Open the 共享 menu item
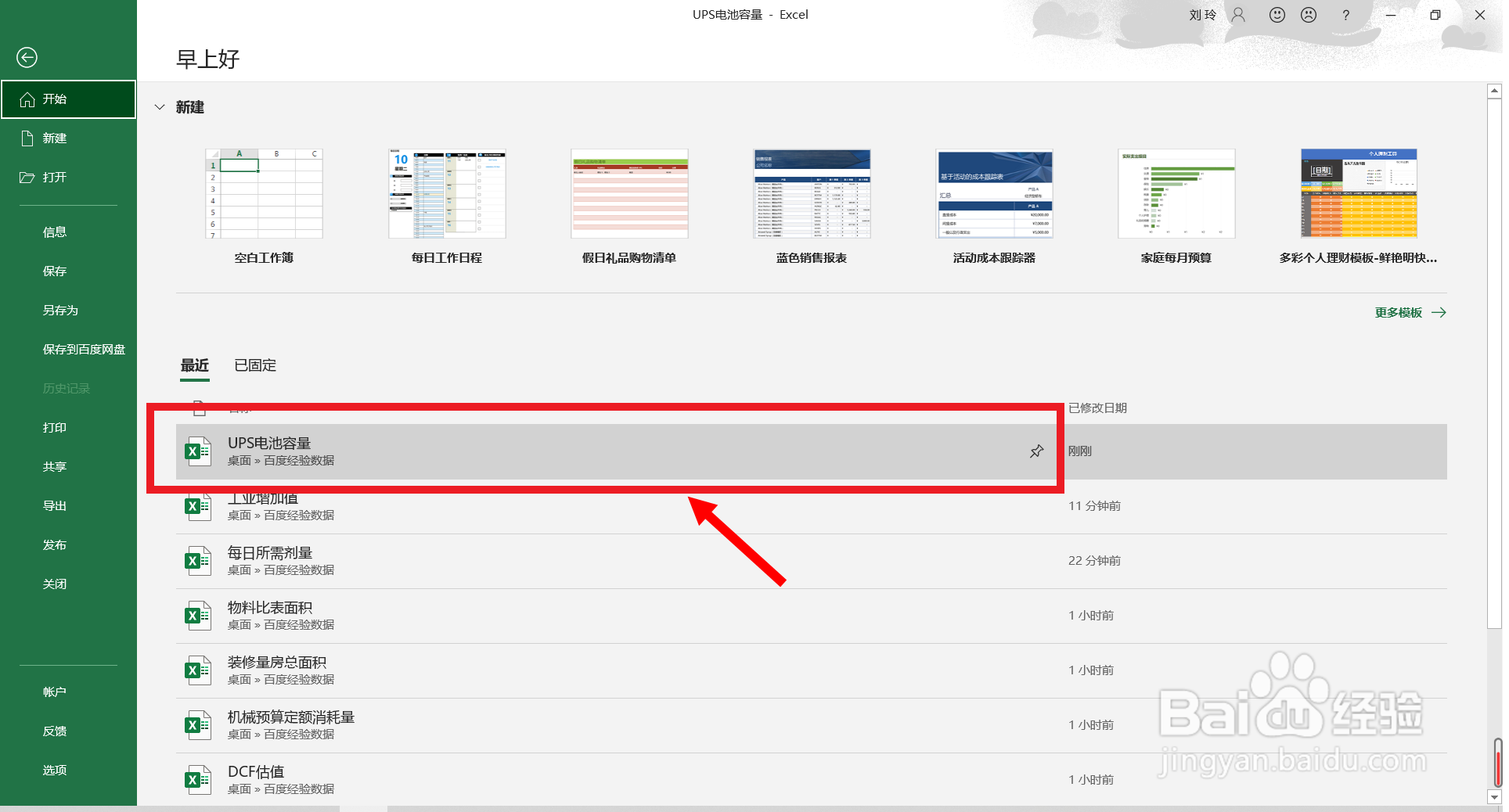Screen dimensions: 1509x812 click(55, 467)
